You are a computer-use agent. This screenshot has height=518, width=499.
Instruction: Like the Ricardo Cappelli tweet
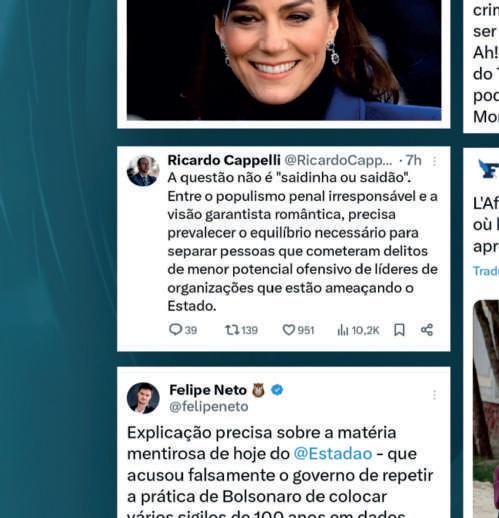point(298,330)
